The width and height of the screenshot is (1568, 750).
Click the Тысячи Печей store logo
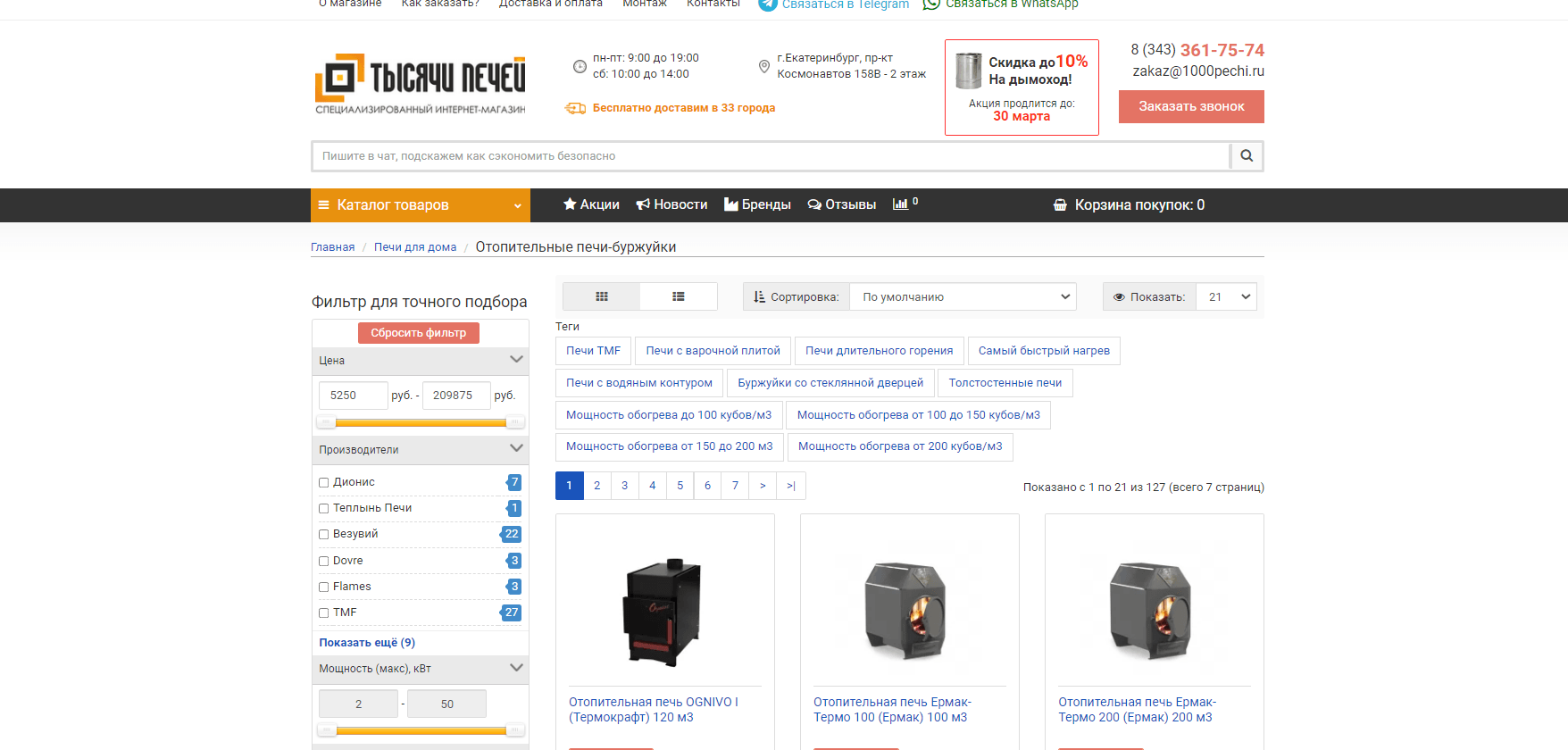421,84
